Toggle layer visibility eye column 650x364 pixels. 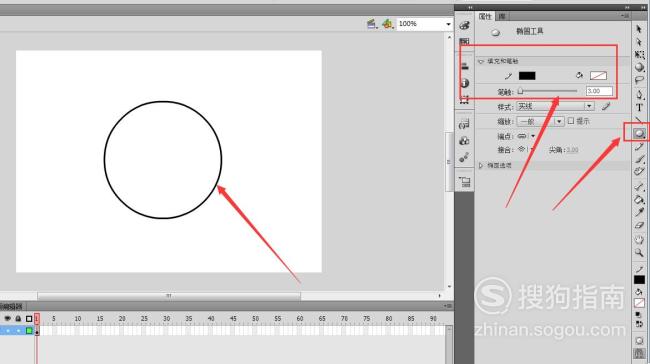pos(7,318)
